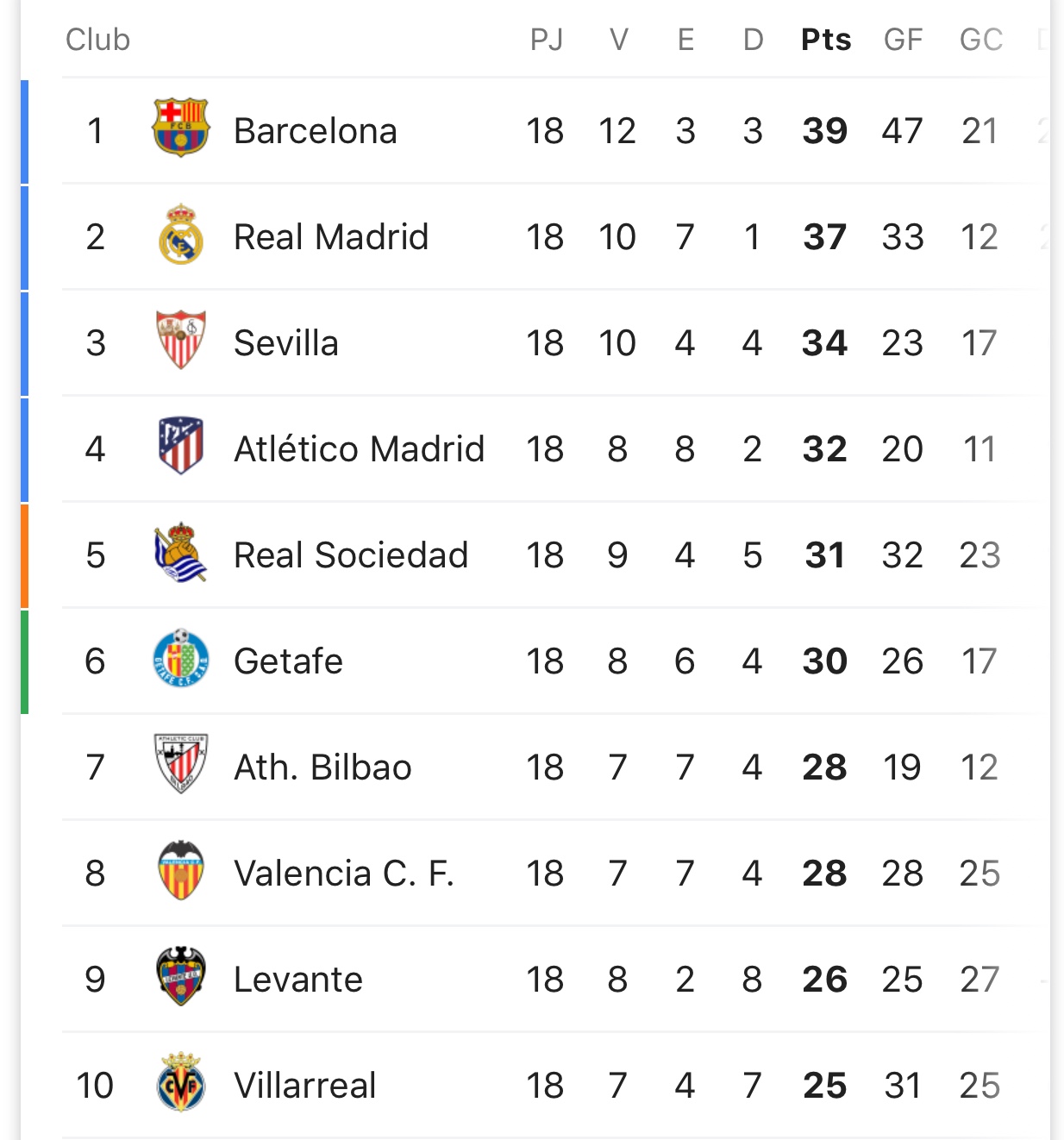This screenshot has height=1140, width=1064.
Task: Open the Villarreal team name link
Action: [x=305, y=1086]
